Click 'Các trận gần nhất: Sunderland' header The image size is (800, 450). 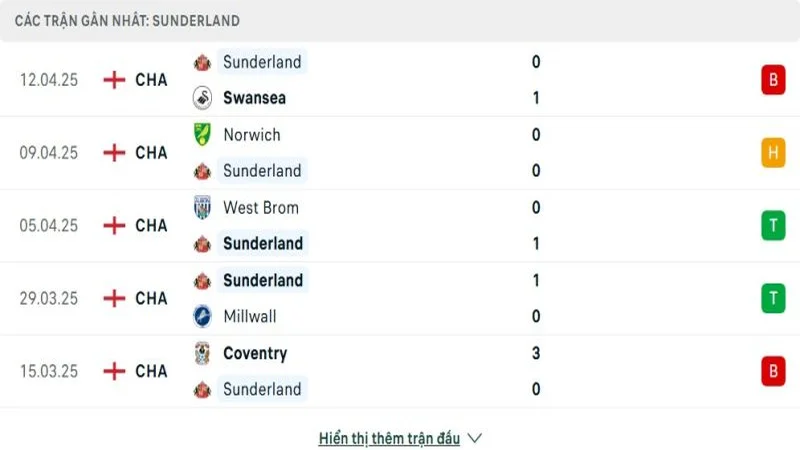[127, 21]
